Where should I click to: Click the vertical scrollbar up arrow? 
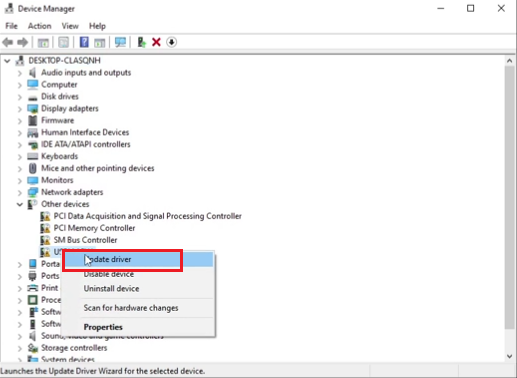[x=509, y=61]
